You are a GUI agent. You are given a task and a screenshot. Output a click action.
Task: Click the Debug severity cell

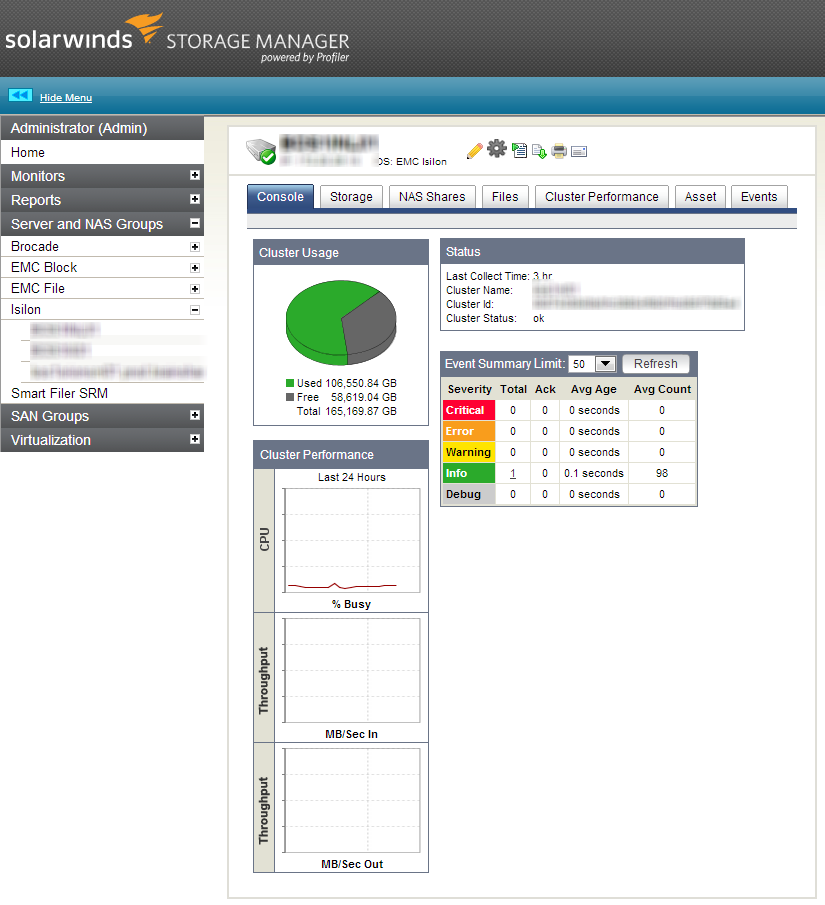[469, 494]
